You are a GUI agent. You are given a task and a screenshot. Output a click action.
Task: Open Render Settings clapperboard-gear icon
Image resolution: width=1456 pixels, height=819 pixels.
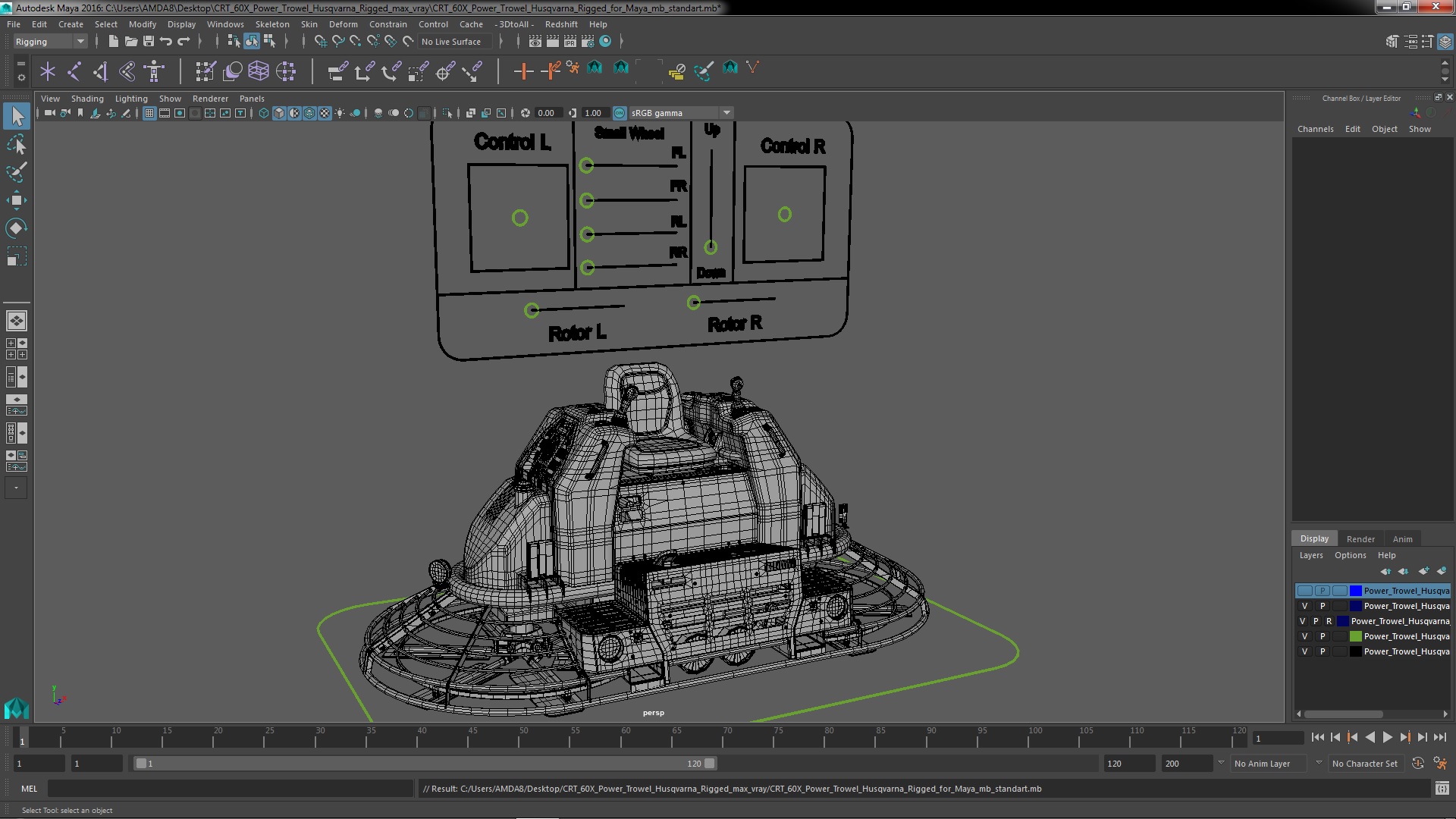pyautogui.click(x=588, y=42)
